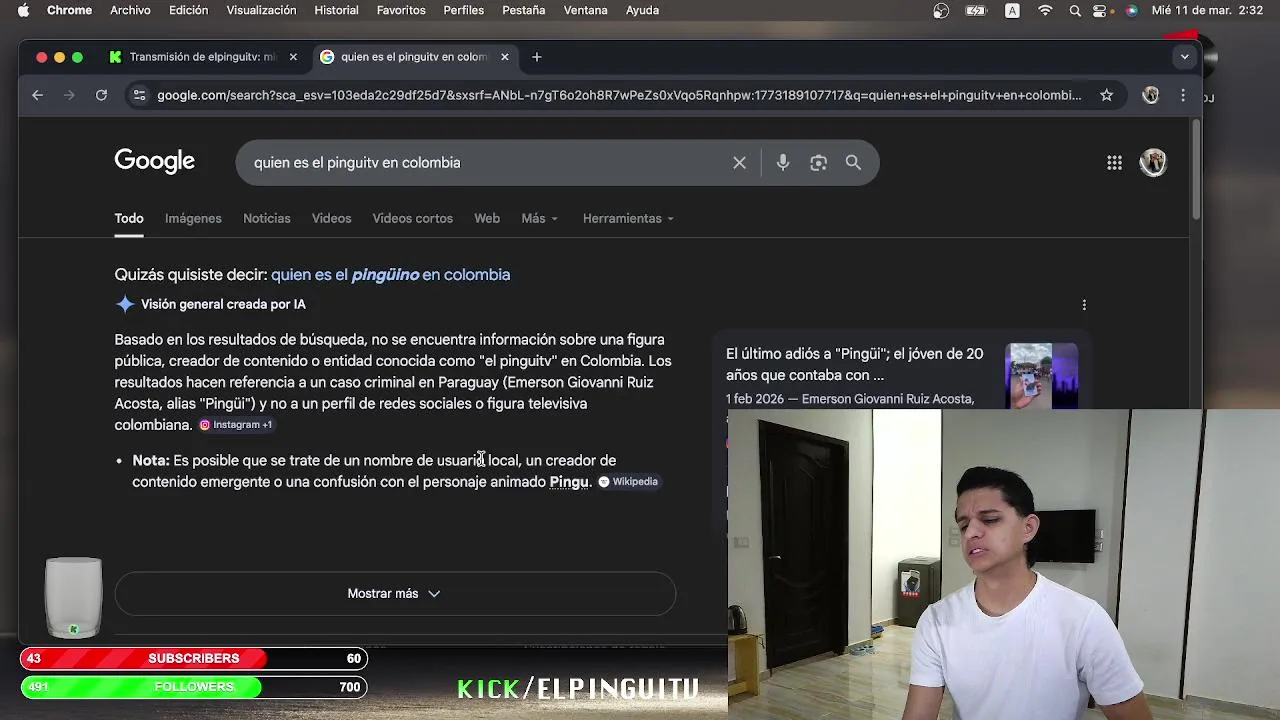Click Visión general creada por IA label

(x=223, y=304)
